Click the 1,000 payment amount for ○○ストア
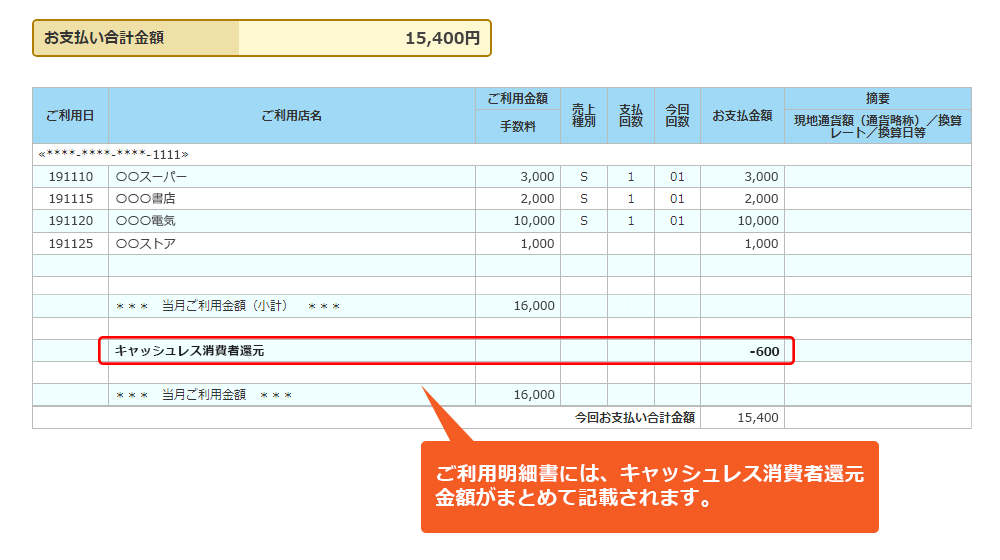Viewport: 1000px width, 560px height. pos(761,244)
